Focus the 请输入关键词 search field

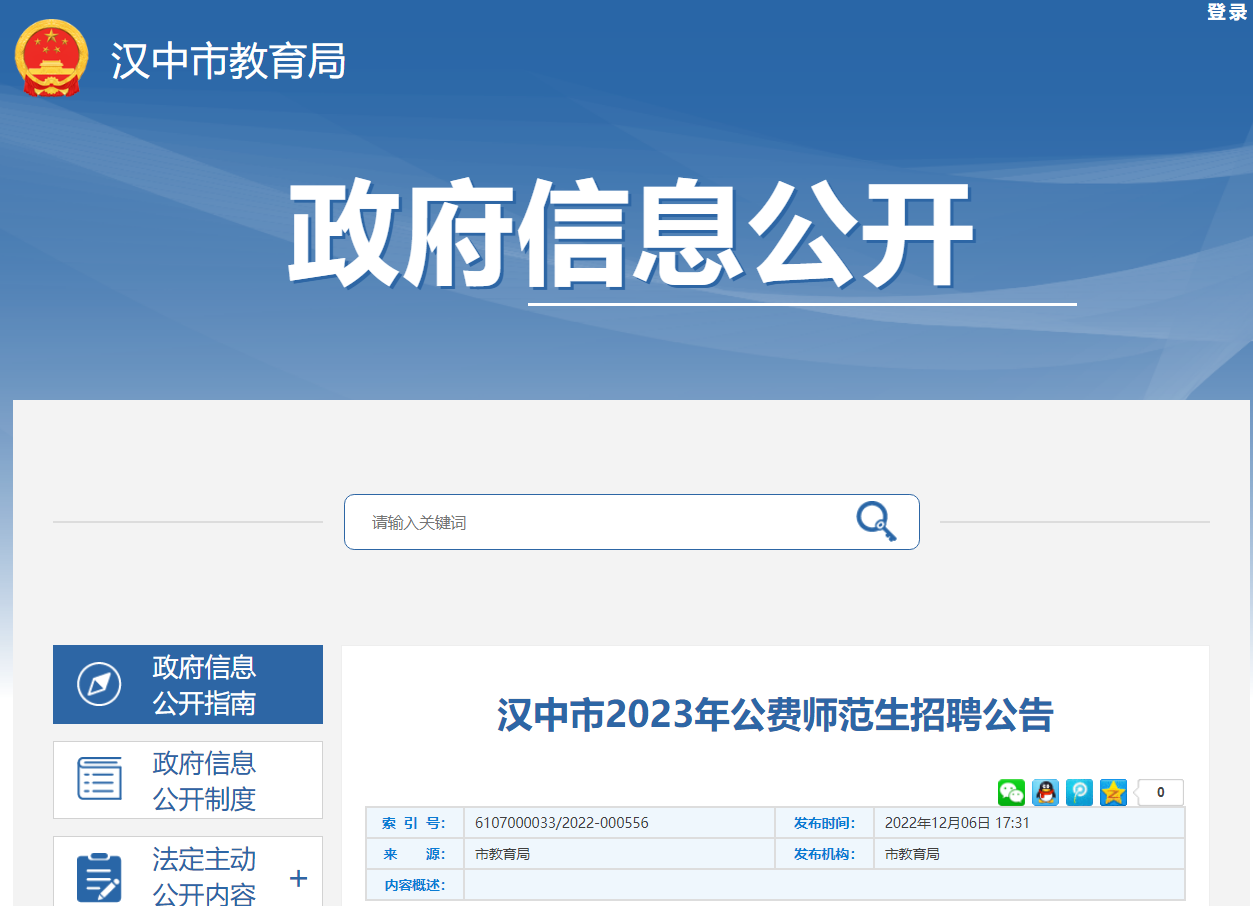click(x=600, y=522)
